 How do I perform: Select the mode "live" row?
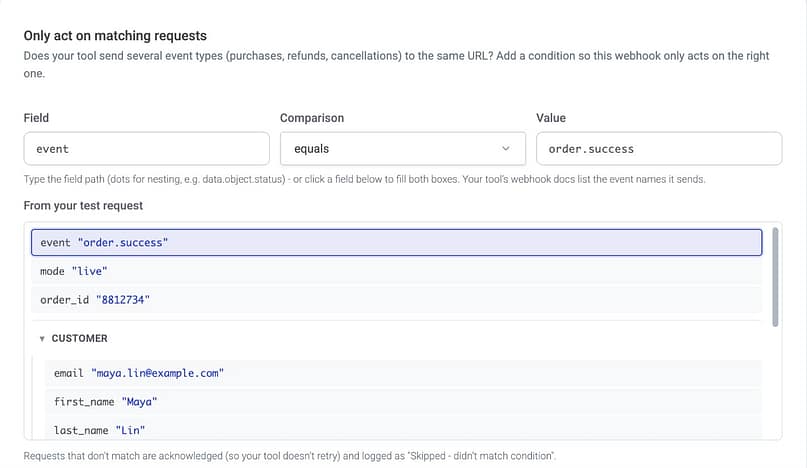click(x=396, y=271)
